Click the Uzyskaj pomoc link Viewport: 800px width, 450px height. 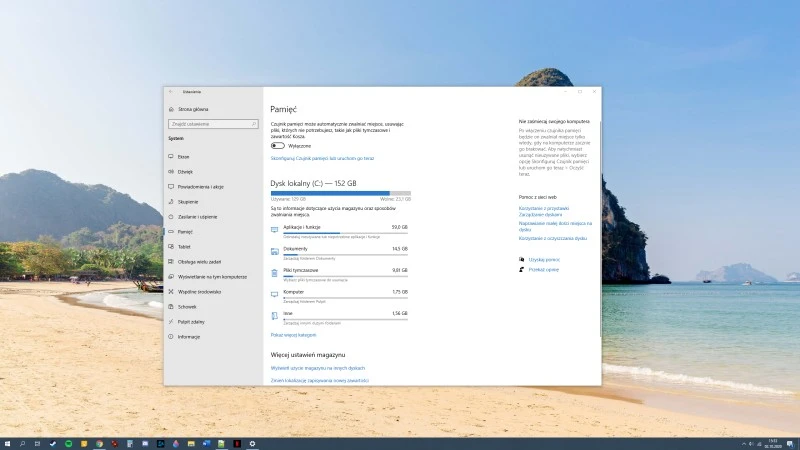(x=544, y=260)
